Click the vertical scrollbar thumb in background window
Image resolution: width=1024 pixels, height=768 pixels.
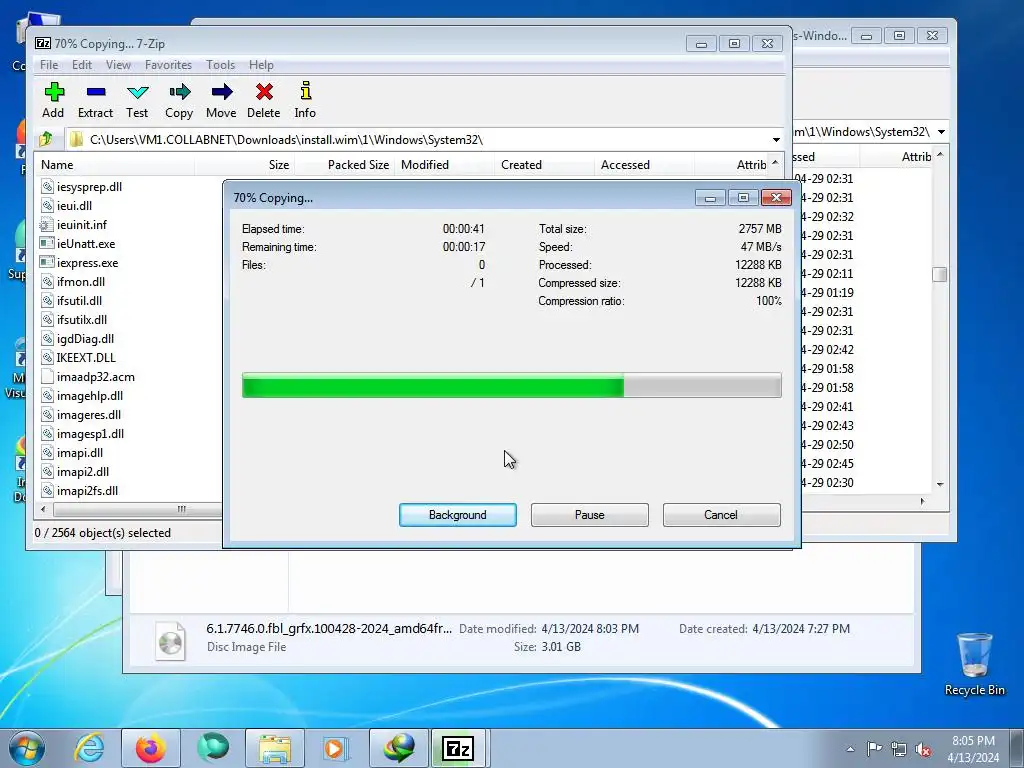(x=940, y=274)
